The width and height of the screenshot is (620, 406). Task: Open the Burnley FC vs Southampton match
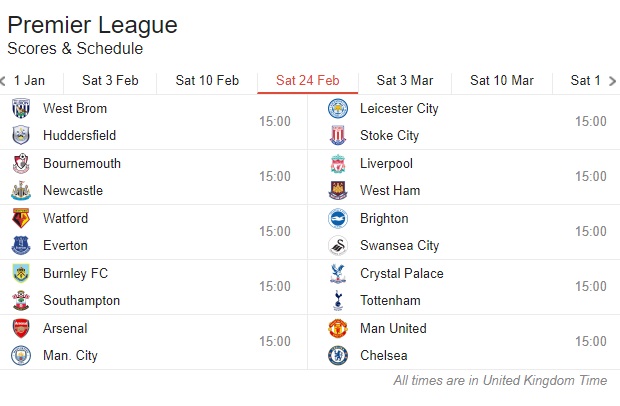pyautogui.click(x=153, y=287)
